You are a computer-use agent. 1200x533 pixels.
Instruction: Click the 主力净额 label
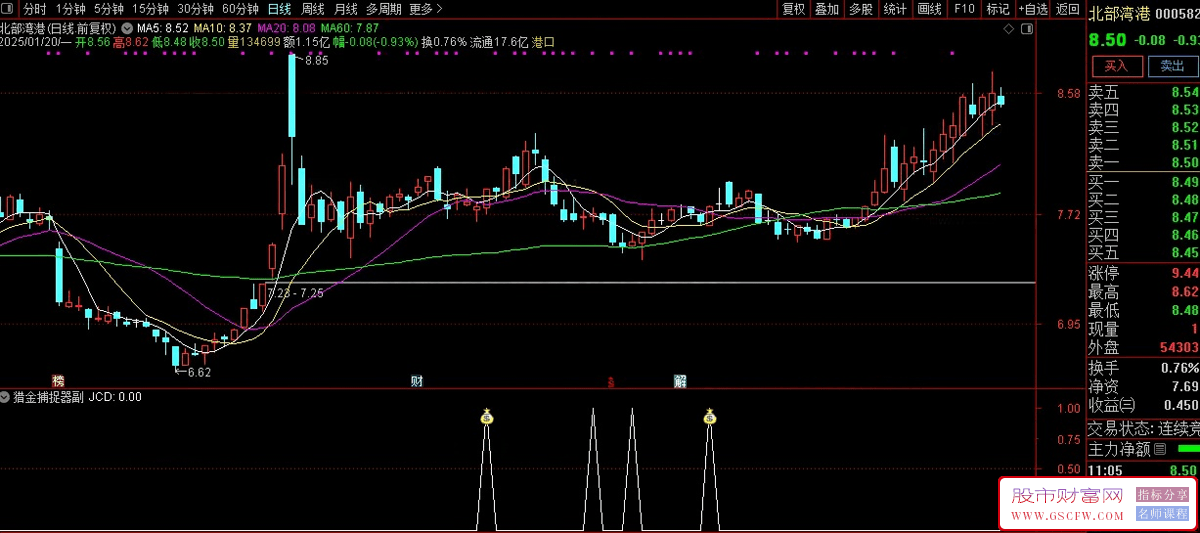click(1120, 450)
